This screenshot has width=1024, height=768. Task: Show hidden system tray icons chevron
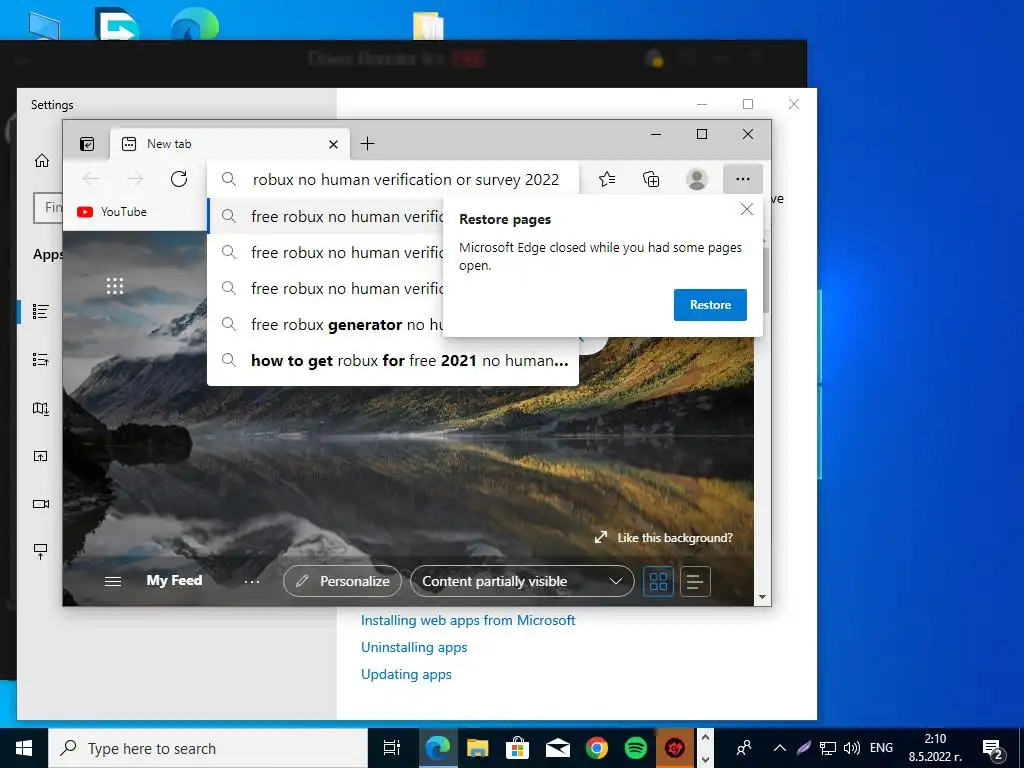coord(779,748)
